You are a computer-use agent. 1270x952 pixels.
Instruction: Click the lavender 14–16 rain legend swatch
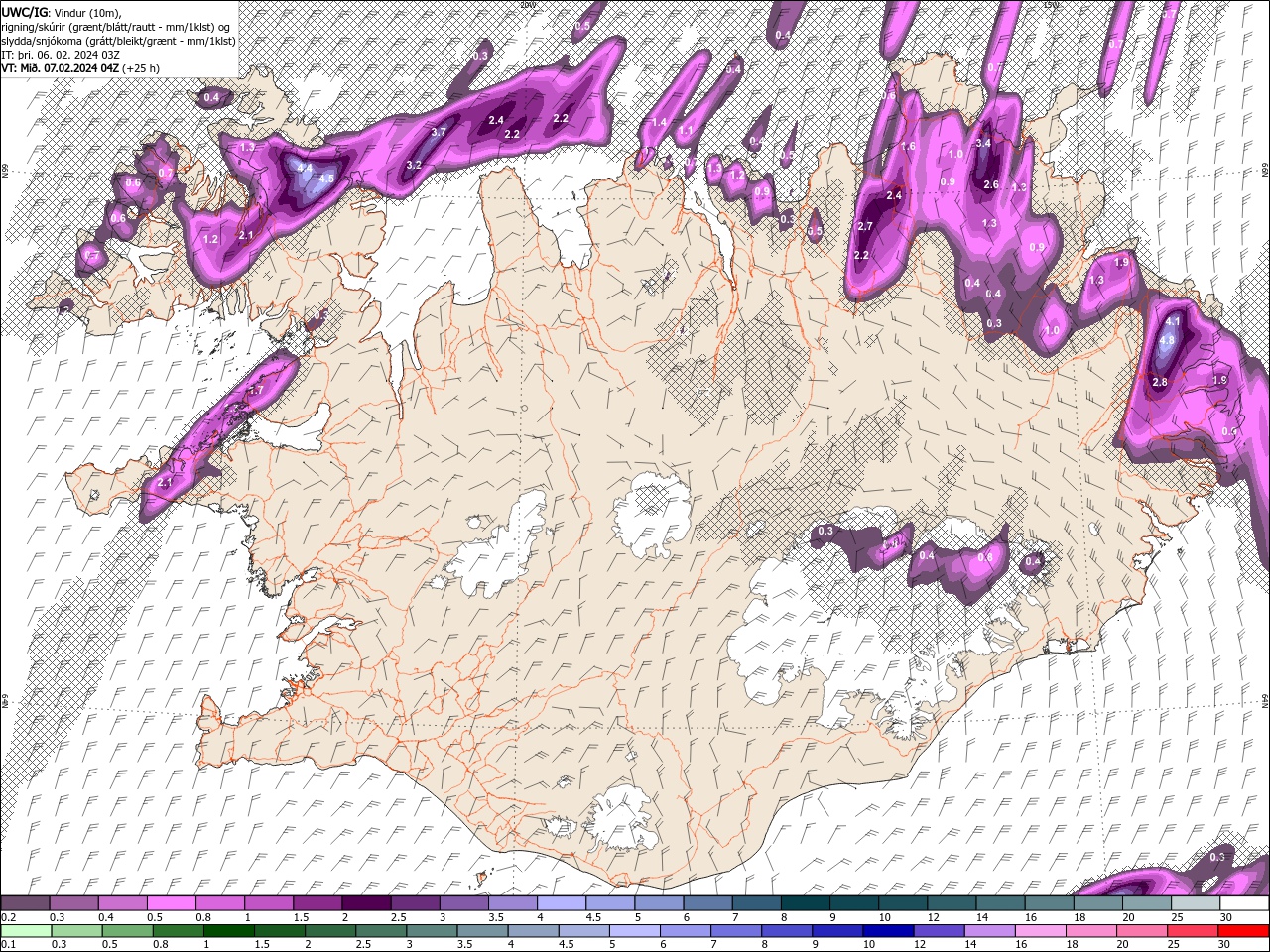[988, 931]
